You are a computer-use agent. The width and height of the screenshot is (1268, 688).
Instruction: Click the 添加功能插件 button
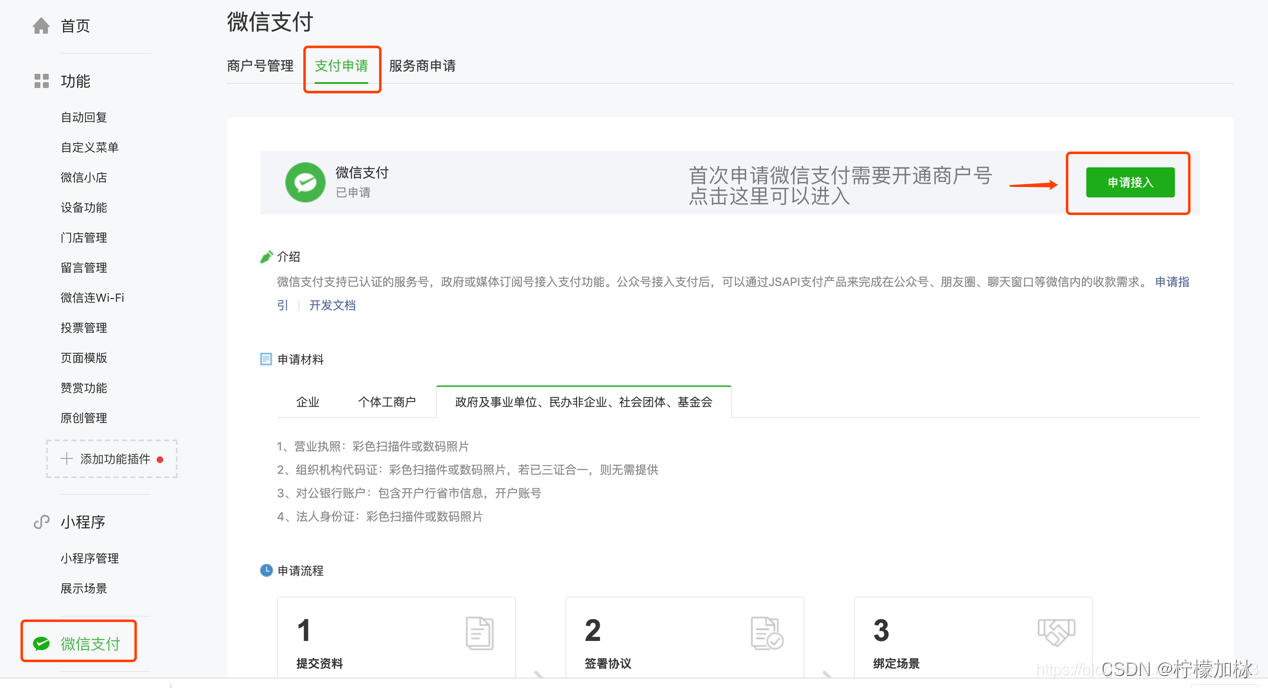[112, 459]
